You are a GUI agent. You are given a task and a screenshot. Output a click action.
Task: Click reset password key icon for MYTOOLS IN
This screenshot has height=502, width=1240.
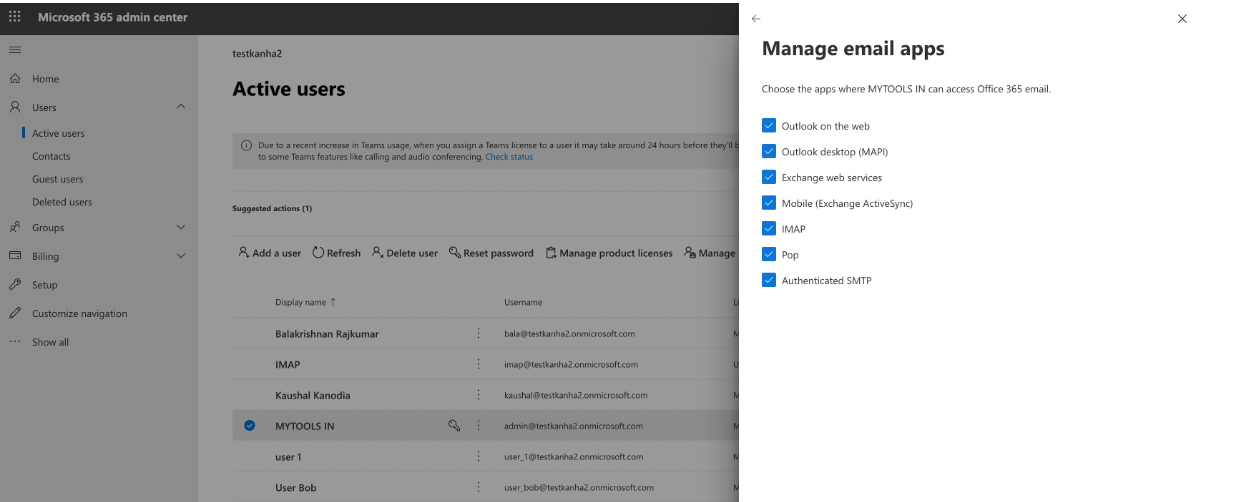tap(454, 426)
